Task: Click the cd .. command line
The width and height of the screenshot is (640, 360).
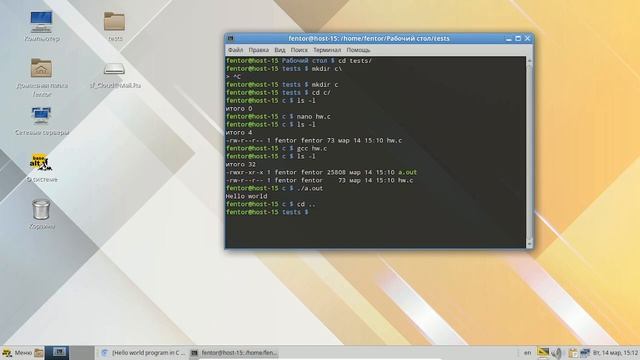Action: (271, 204)
